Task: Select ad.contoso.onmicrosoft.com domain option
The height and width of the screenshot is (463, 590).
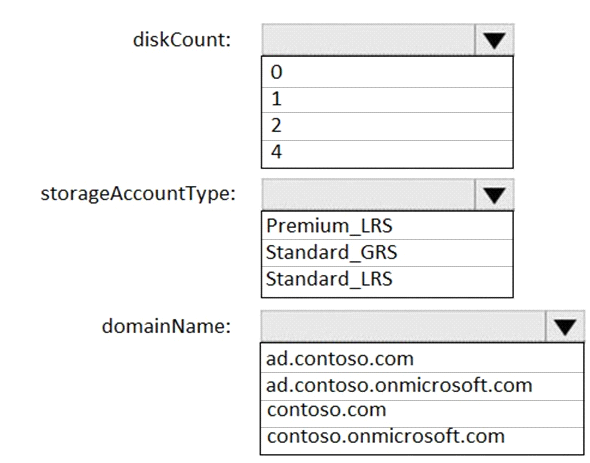Action: tap(422, 386)
